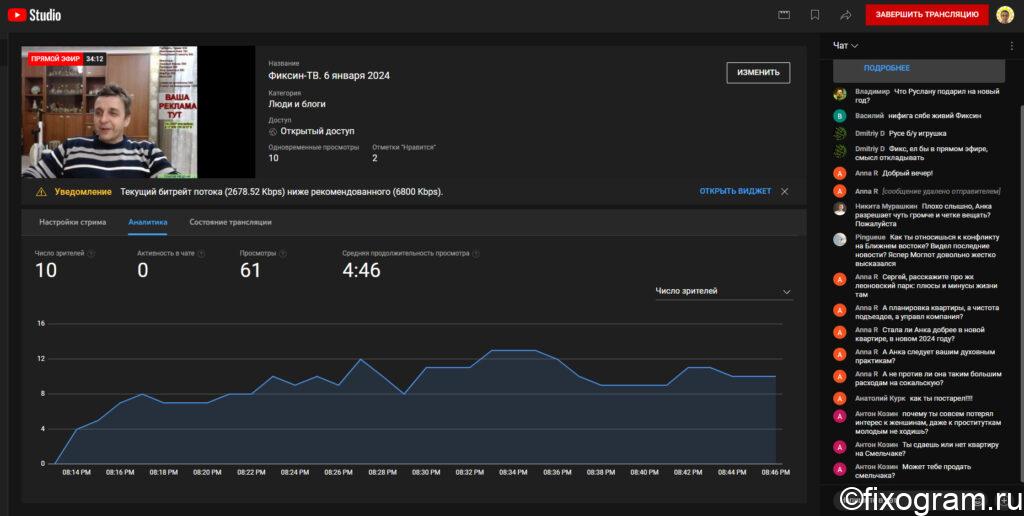Screen dimensions: 1024x516
Task: Click help icon beside Просмотры metric
Action: tap(283, 253)
